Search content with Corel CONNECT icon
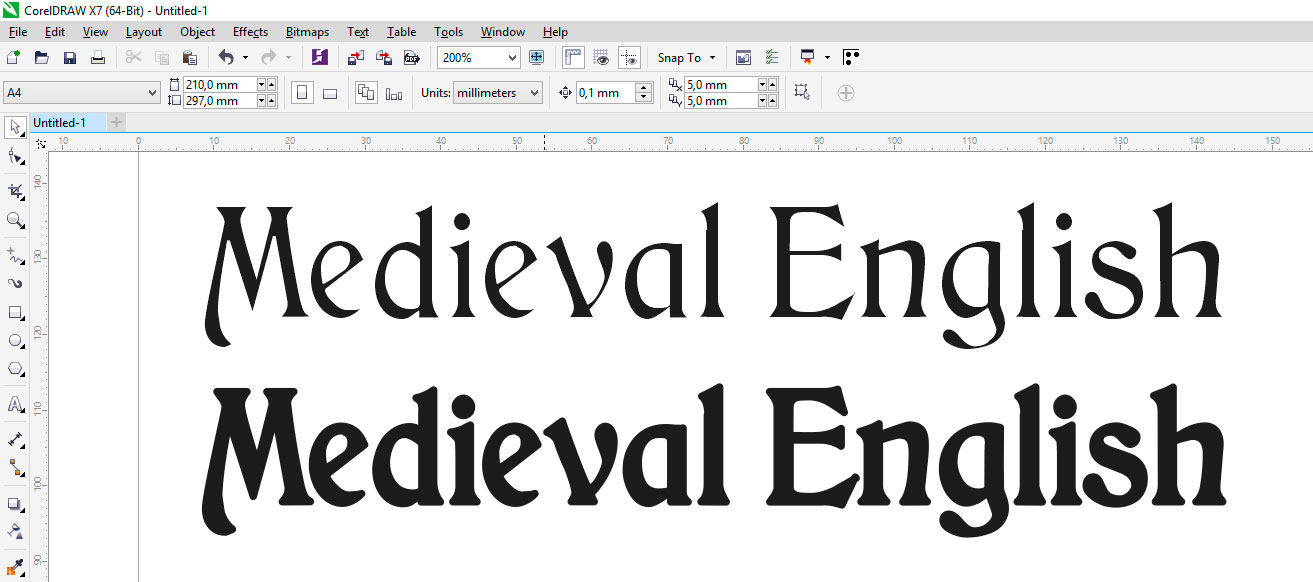Screen dimensions: 1313x582 (x=320, y=58)
